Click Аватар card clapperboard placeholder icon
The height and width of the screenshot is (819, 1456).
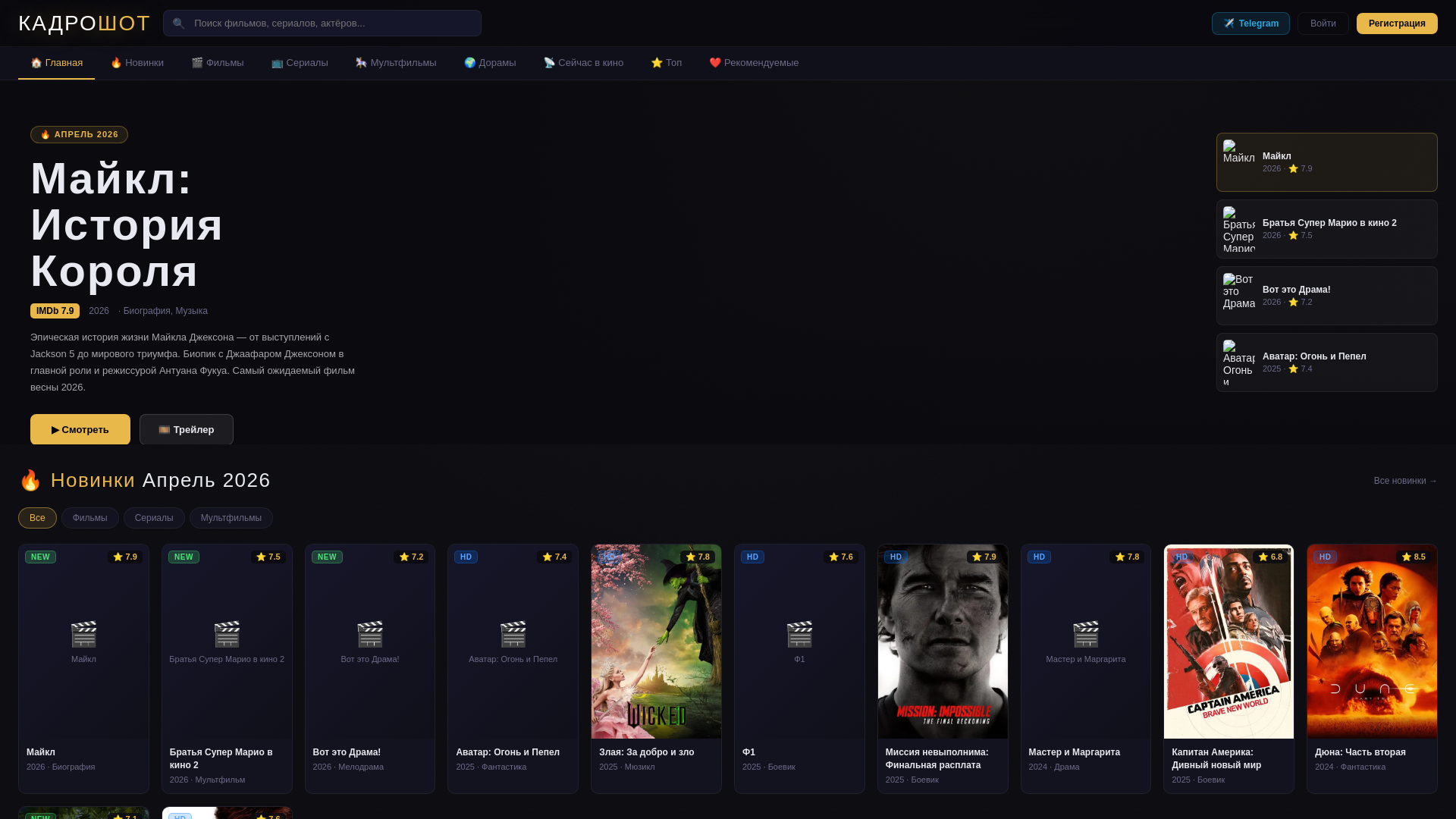(x=513, y=634)
